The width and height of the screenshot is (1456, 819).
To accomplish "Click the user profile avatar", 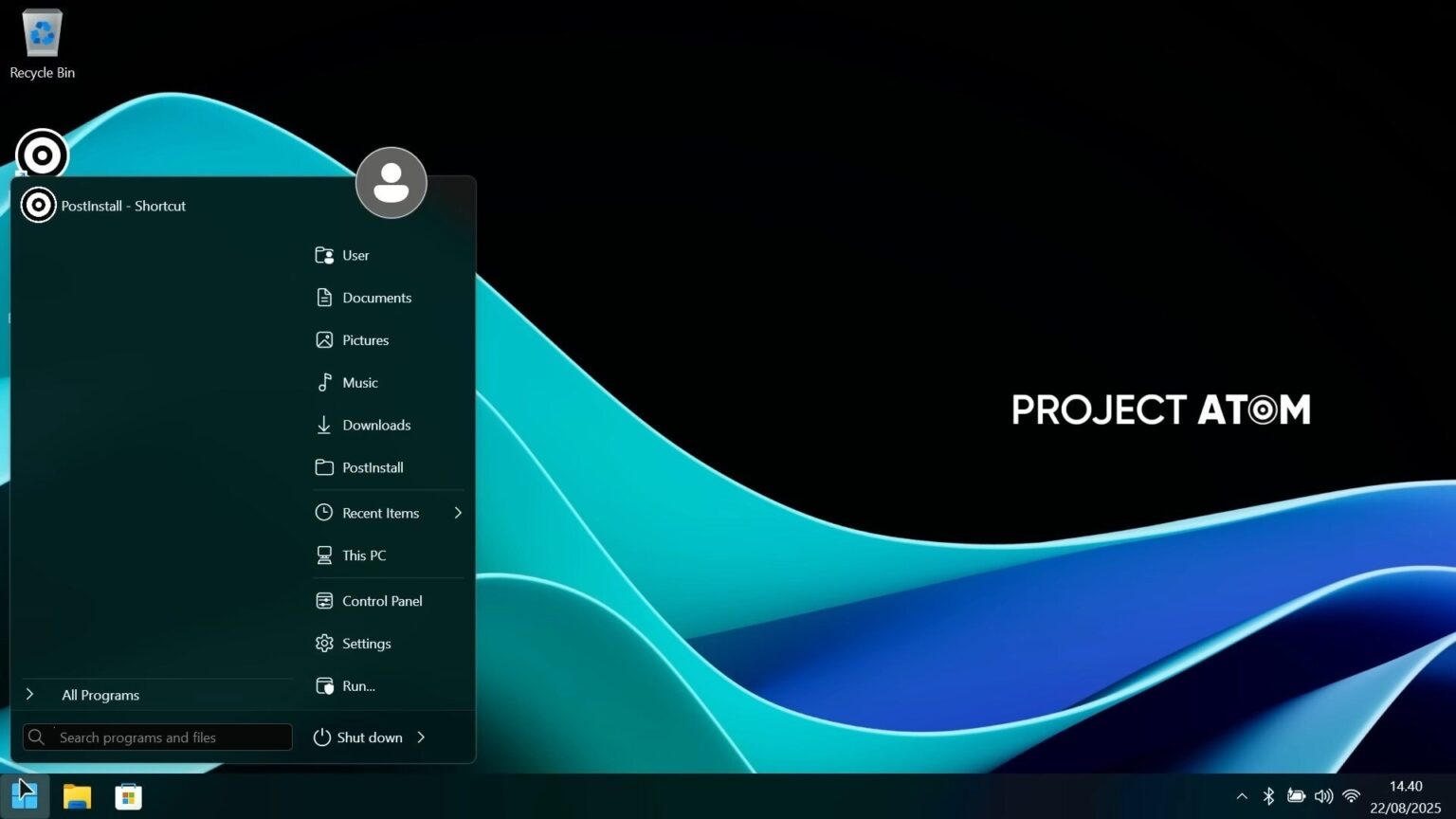I will click(391, 182).
